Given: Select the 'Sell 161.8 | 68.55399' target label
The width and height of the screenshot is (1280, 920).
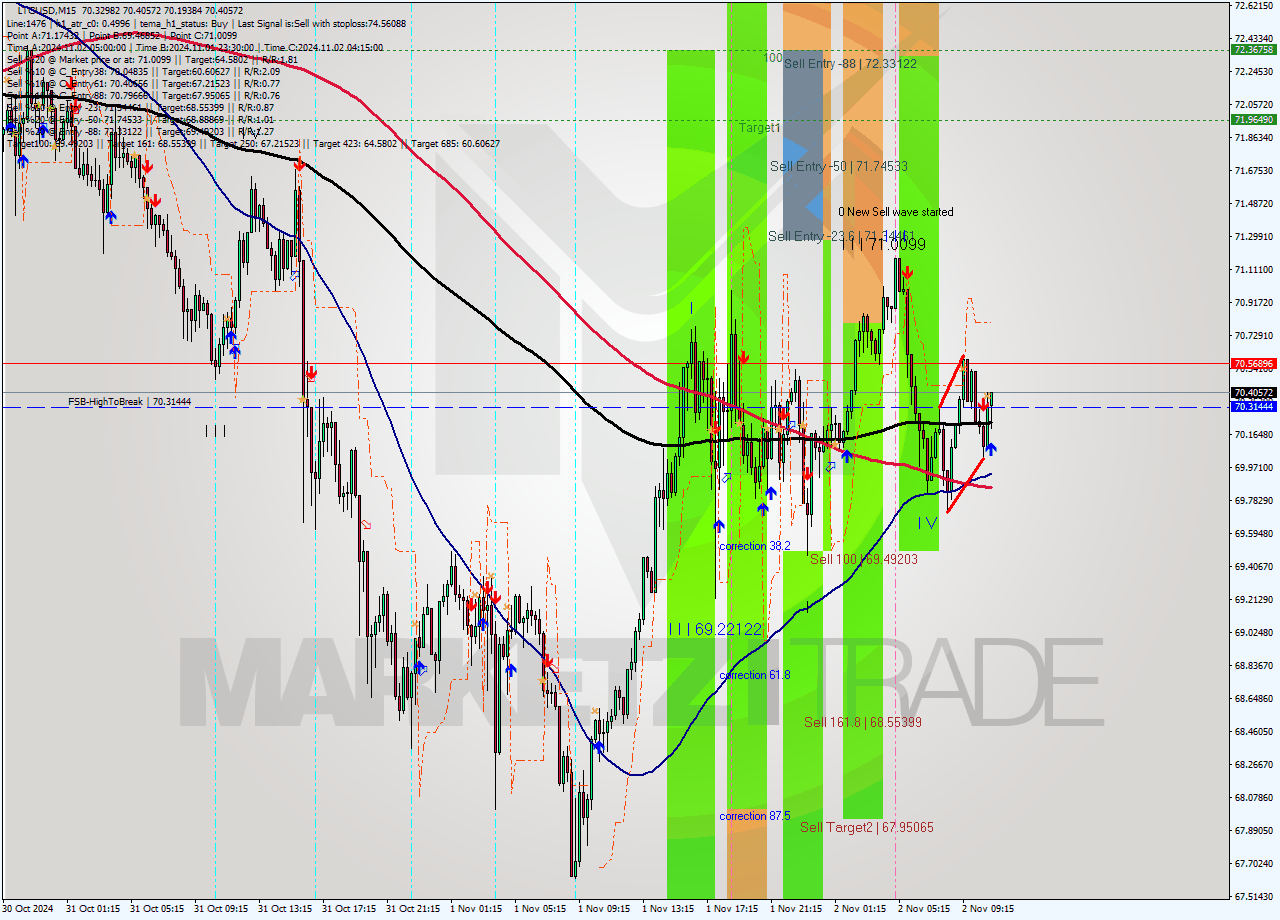Looking at the screenshot, I should click(x=863, y=722).
